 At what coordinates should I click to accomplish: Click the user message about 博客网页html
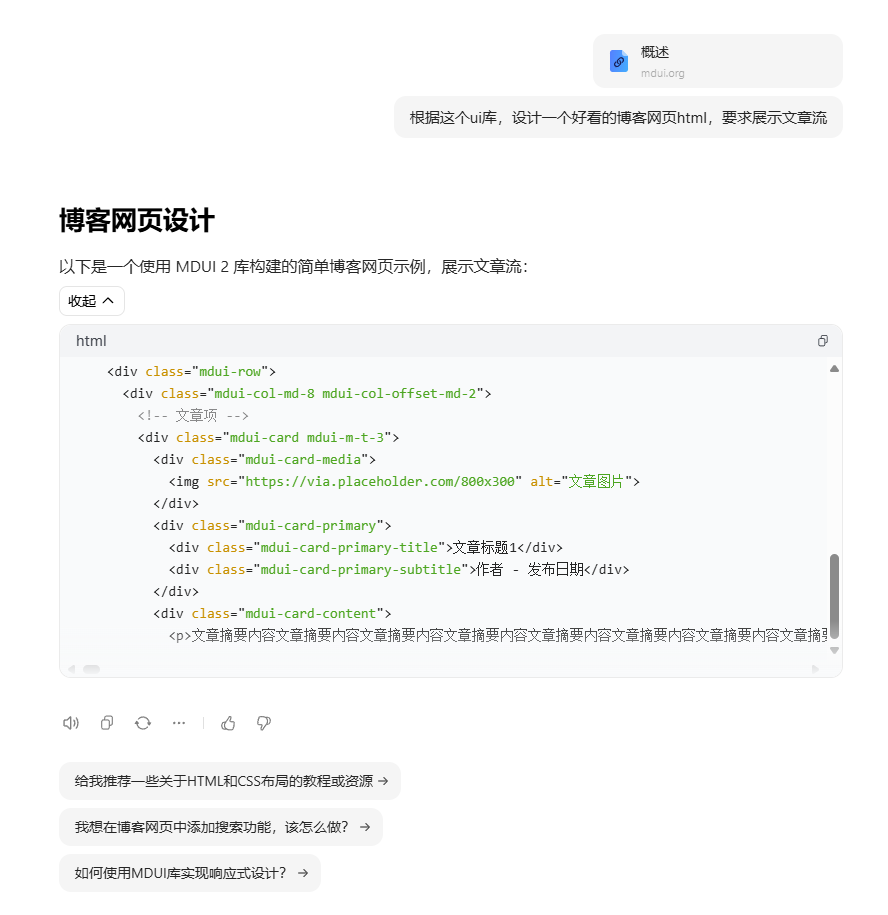tap(618, 117)
